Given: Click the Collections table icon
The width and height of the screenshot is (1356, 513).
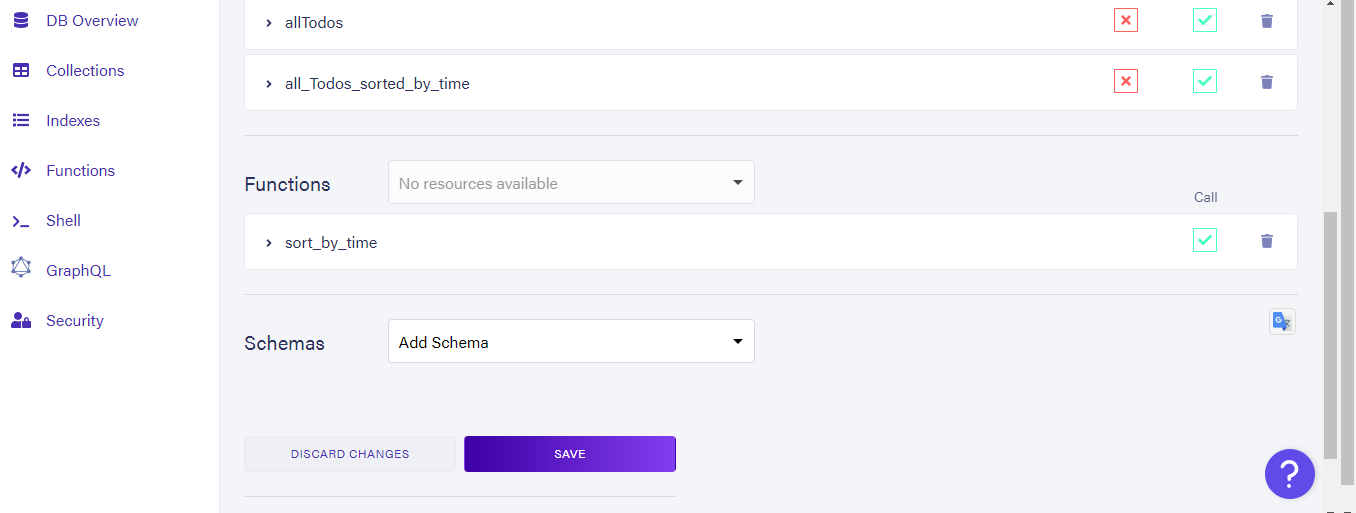Looking at the screenshot, I should click(x=21, y=70).
